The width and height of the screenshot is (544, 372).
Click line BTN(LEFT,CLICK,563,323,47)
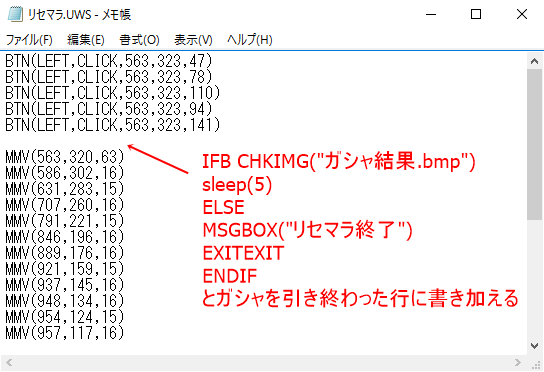tap(109, 61)
